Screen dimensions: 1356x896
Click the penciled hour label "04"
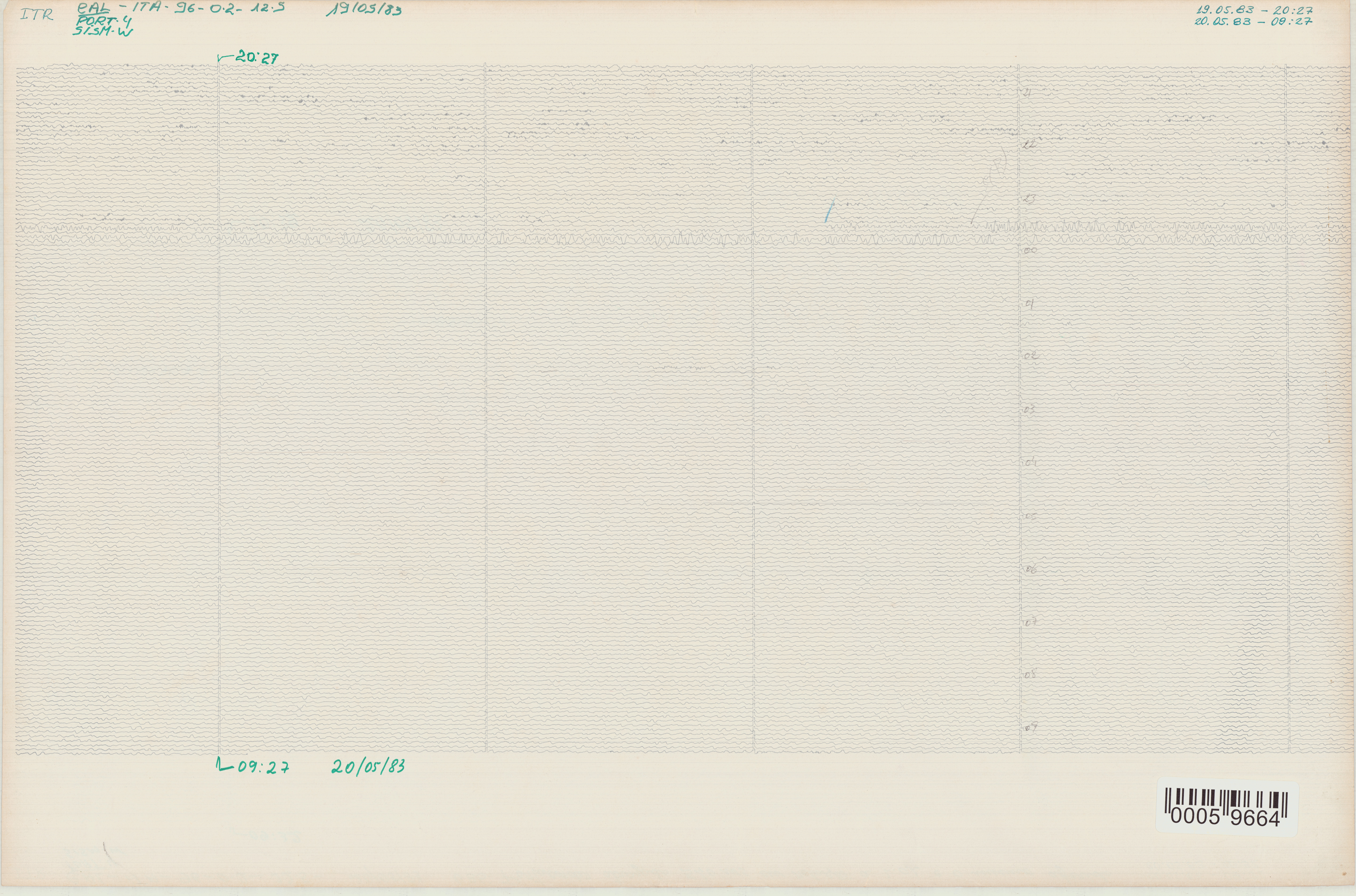point(1031,462)
